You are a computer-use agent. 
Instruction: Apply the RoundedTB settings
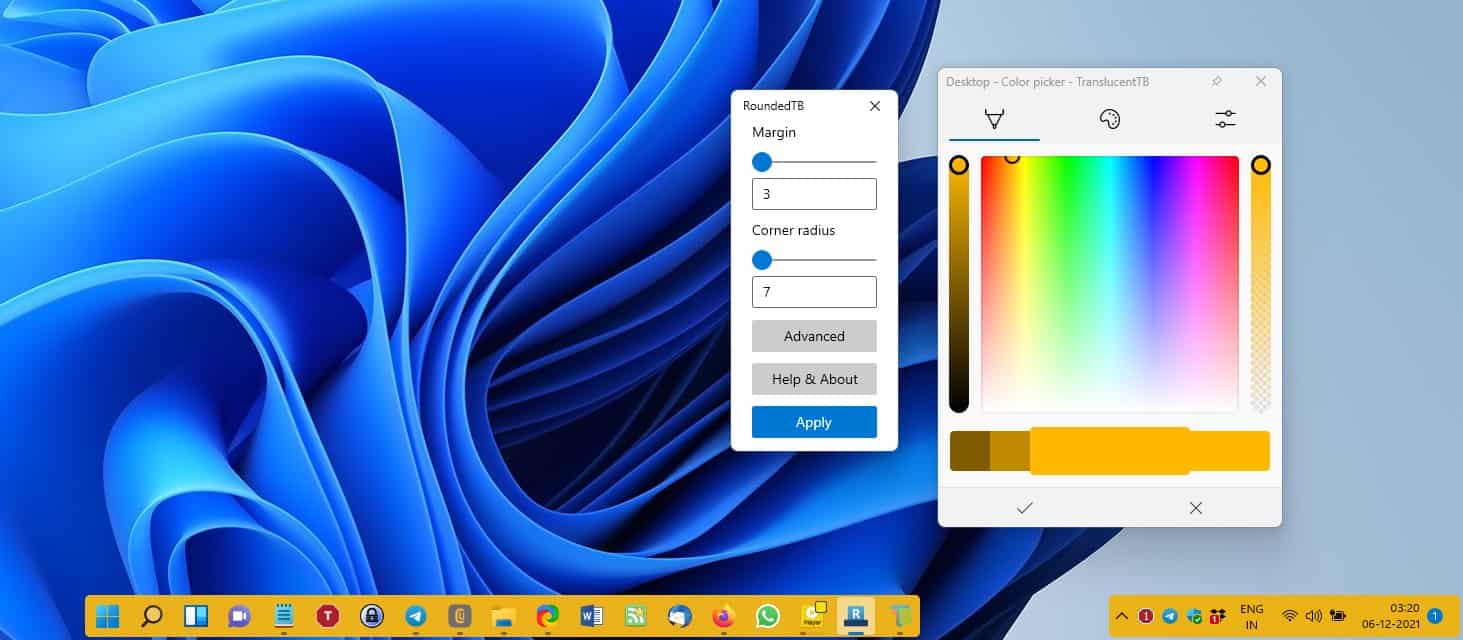click(814, 422)
